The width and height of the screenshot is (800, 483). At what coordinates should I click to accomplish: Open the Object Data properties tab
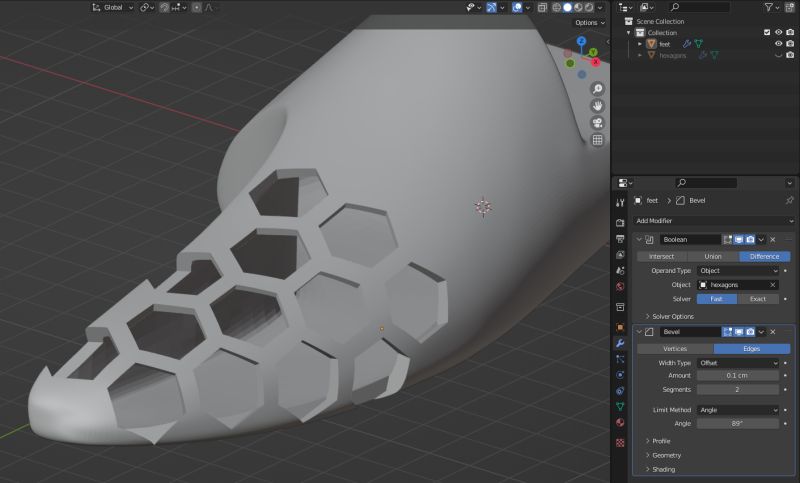click(620, 406)
